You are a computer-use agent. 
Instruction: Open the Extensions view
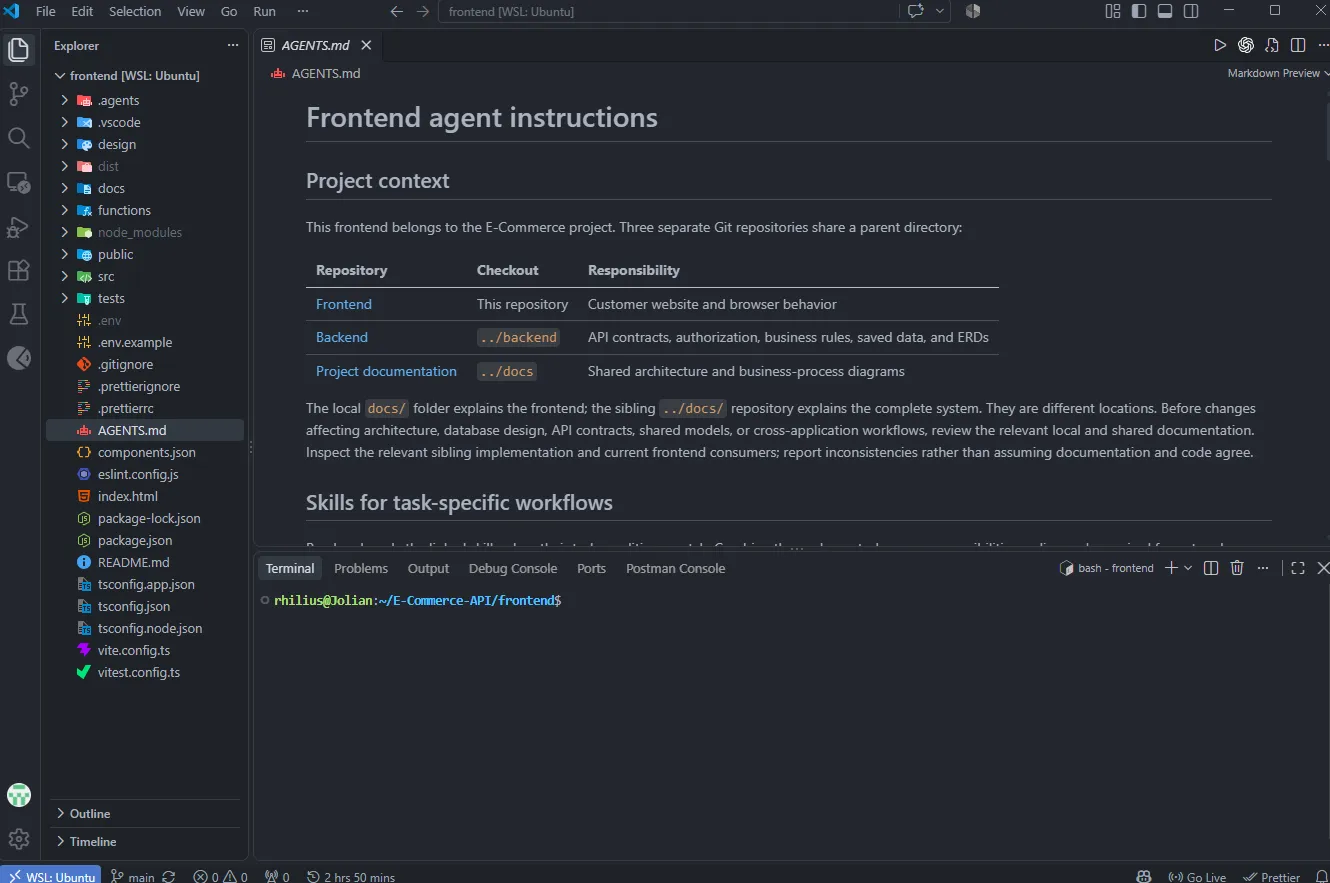tap(19, 270)
